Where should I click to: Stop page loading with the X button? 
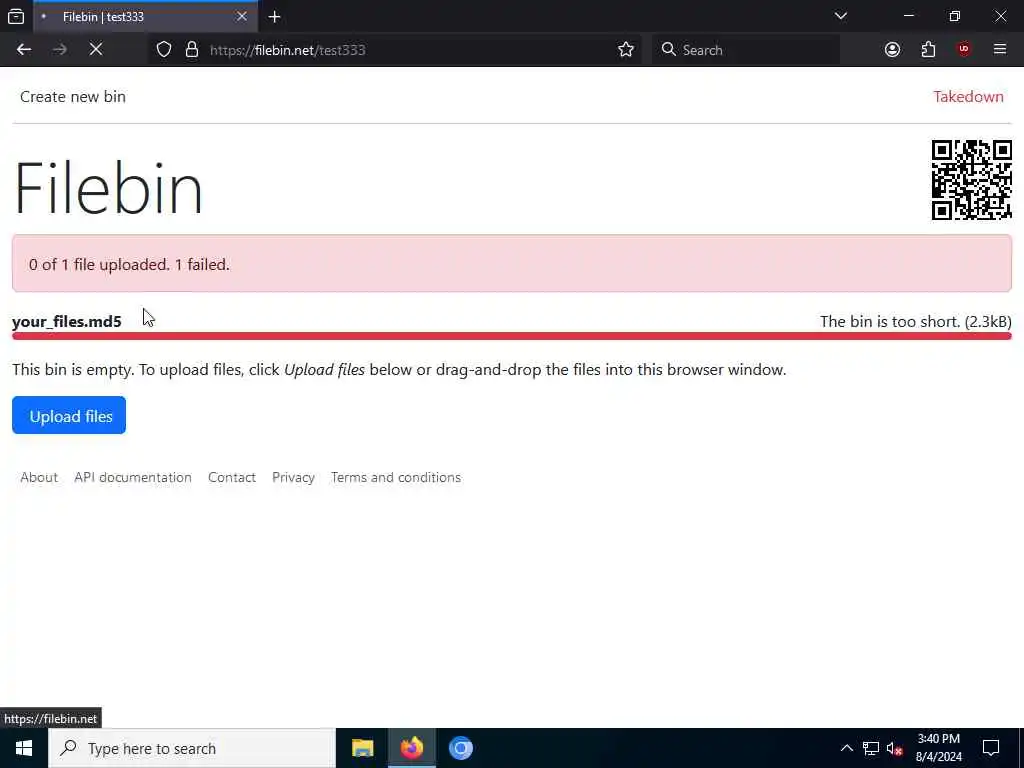(x=96, y=50)
